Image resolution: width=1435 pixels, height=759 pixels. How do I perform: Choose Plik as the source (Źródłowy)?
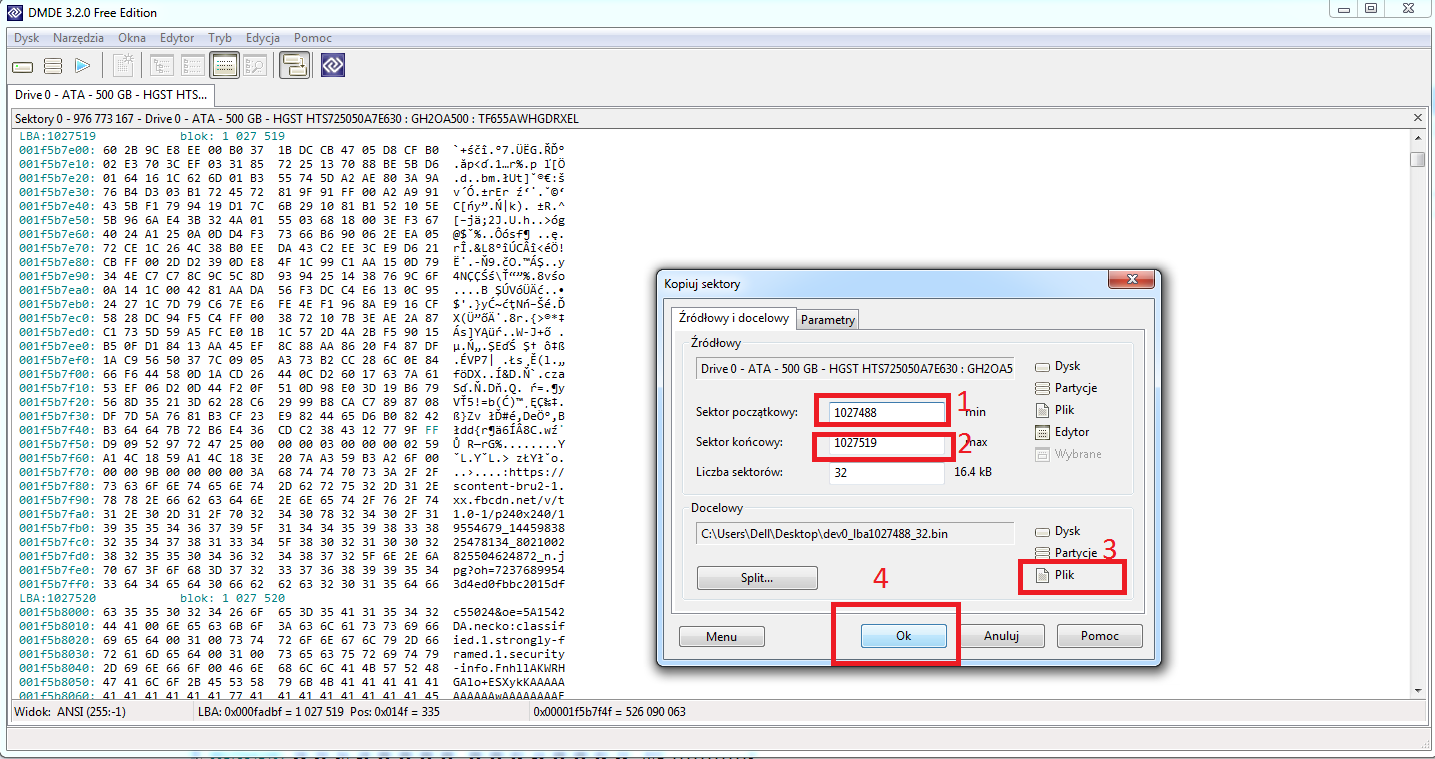(x=1056, y=410)
